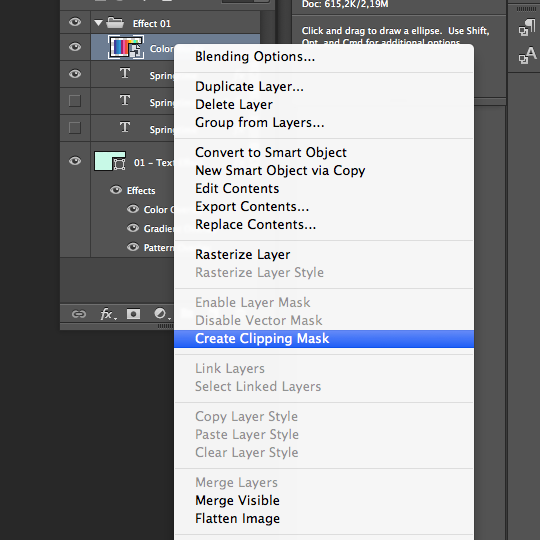The image size is (540, 540).
Task: Click the 01 - Text shape layer thumbnail
Action: pos(110,161)
